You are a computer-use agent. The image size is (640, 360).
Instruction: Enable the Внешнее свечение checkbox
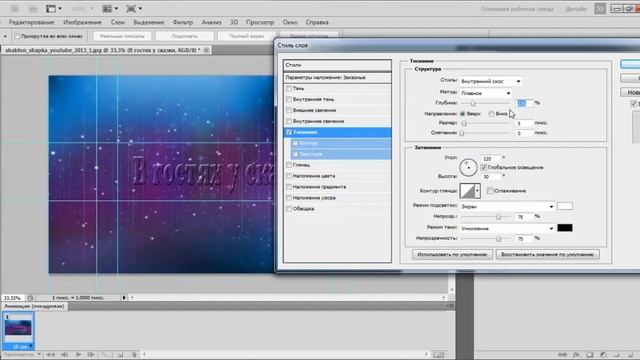point(289,110)
